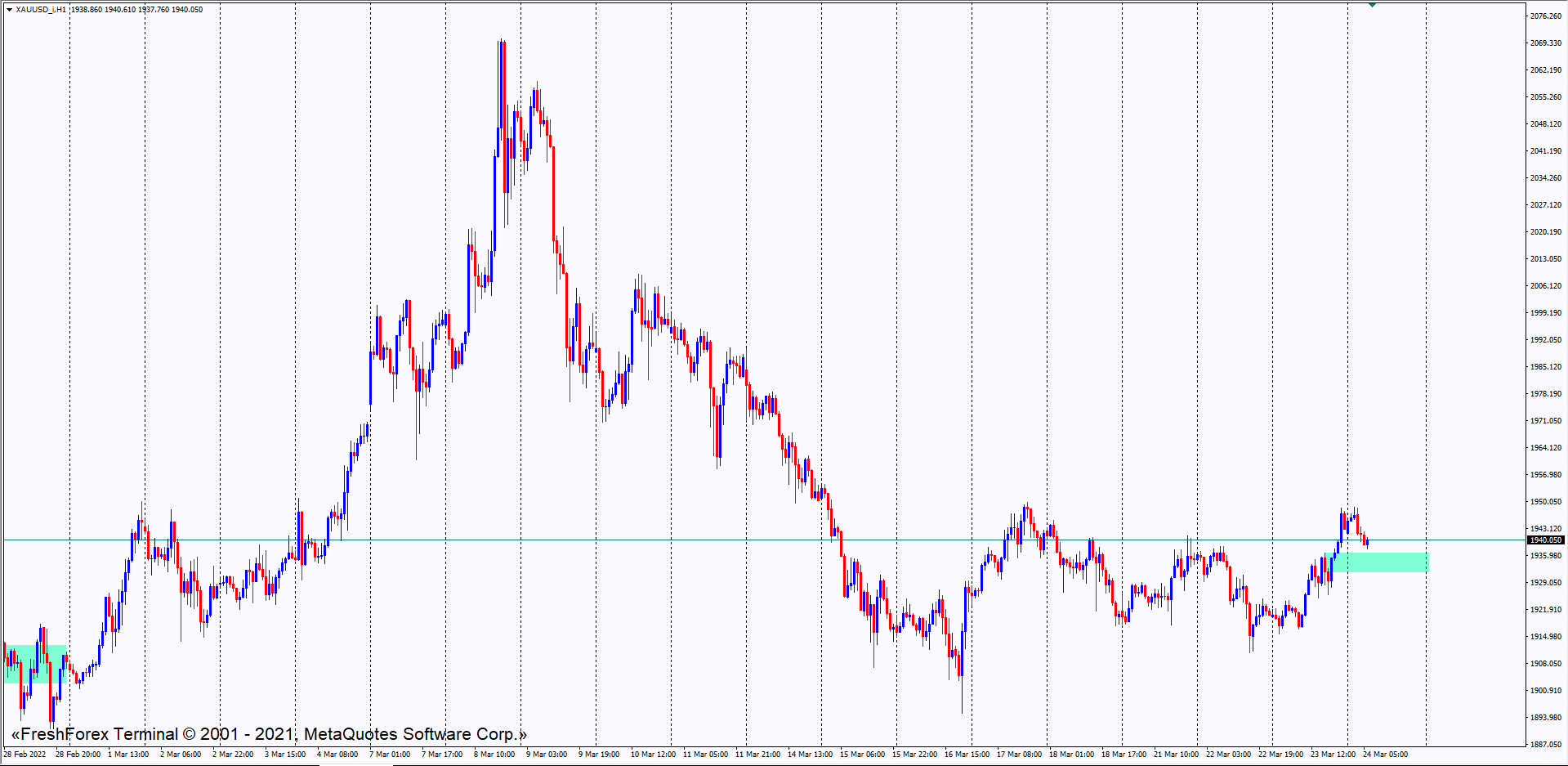Click the black 1940.050 current price tag
The image size is (1568, 766).
pos(1545,540)
